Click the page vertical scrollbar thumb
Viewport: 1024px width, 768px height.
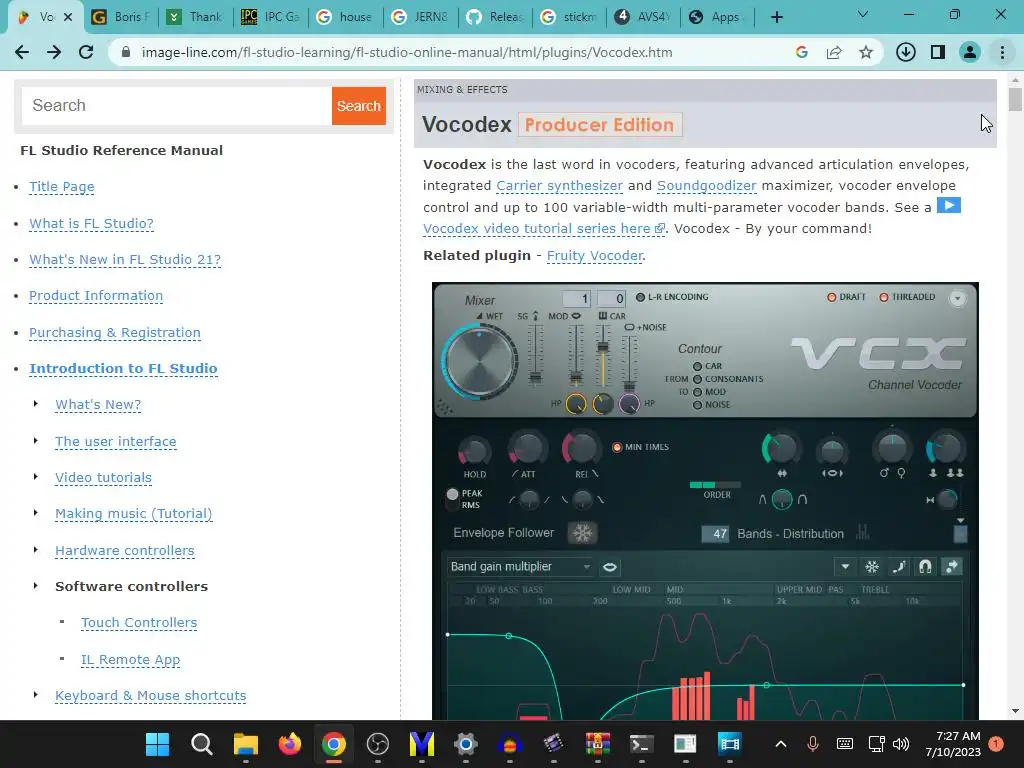1015,100
